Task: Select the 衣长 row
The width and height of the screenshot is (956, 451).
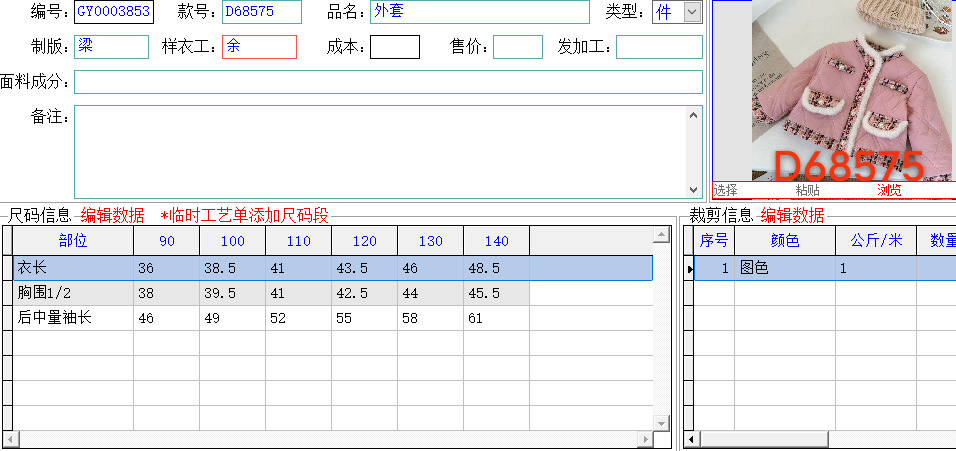Action: (333, 268)
